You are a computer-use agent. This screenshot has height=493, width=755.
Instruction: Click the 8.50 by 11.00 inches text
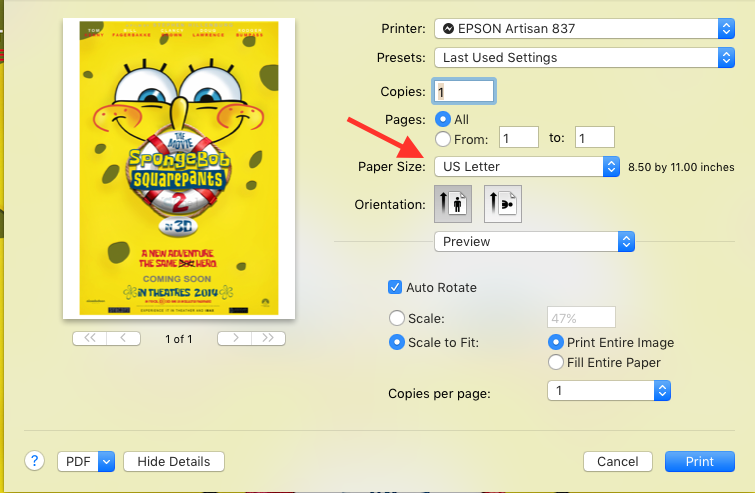coord(681,167)
